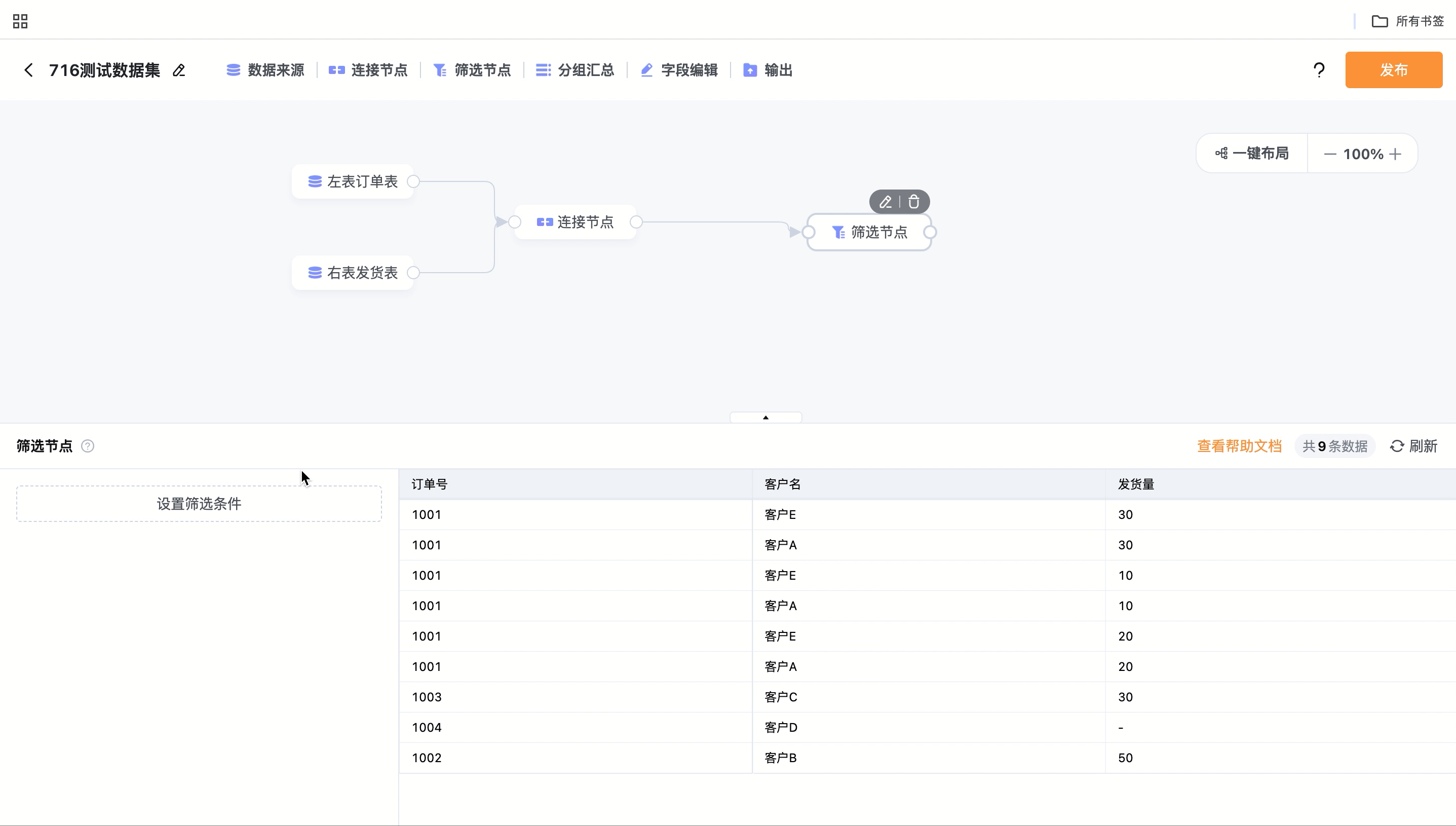The height and width of the screenshot is (826, 1456).
Task: Delete the selected filter node via trash
Action: [x=913, y=201]
